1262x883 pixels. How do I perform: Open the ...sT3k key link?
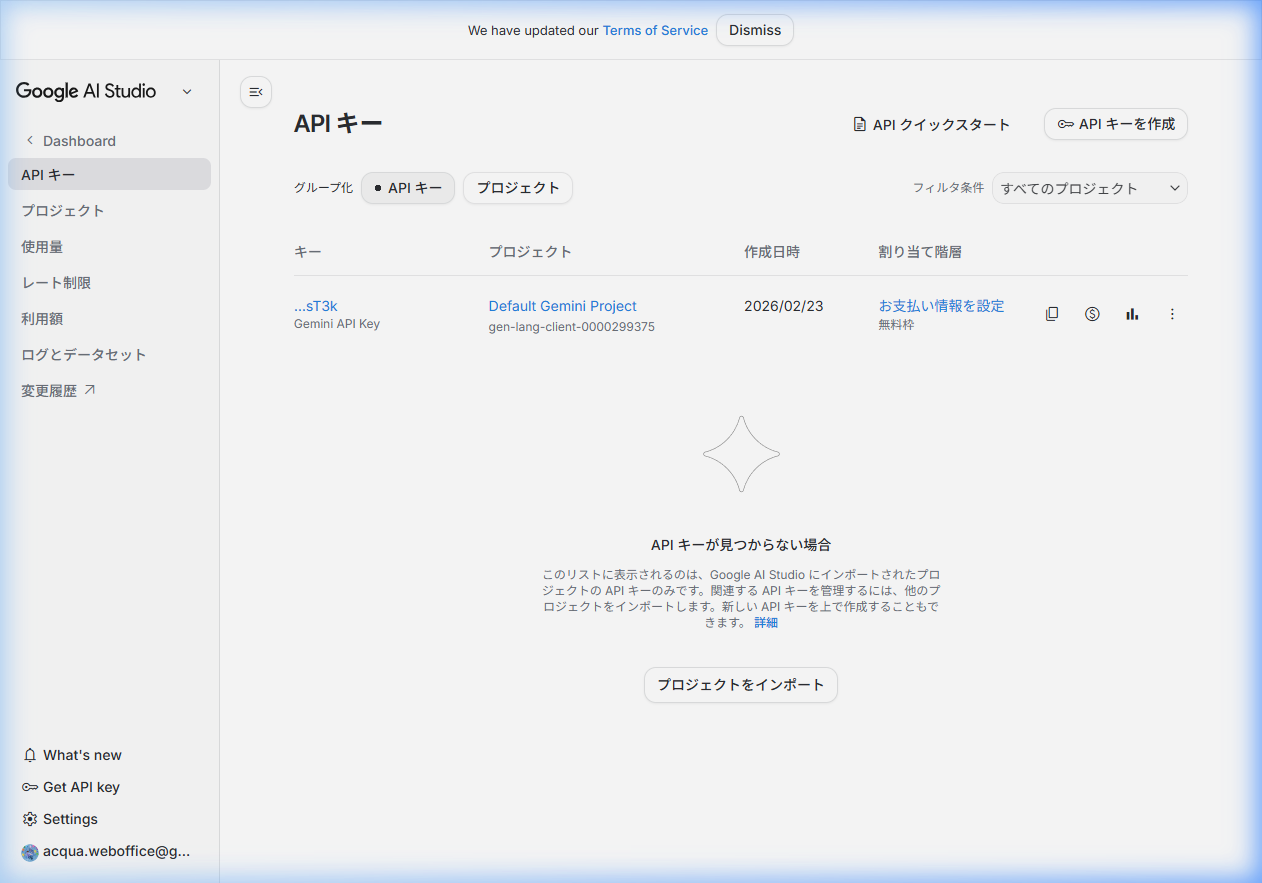316,306
